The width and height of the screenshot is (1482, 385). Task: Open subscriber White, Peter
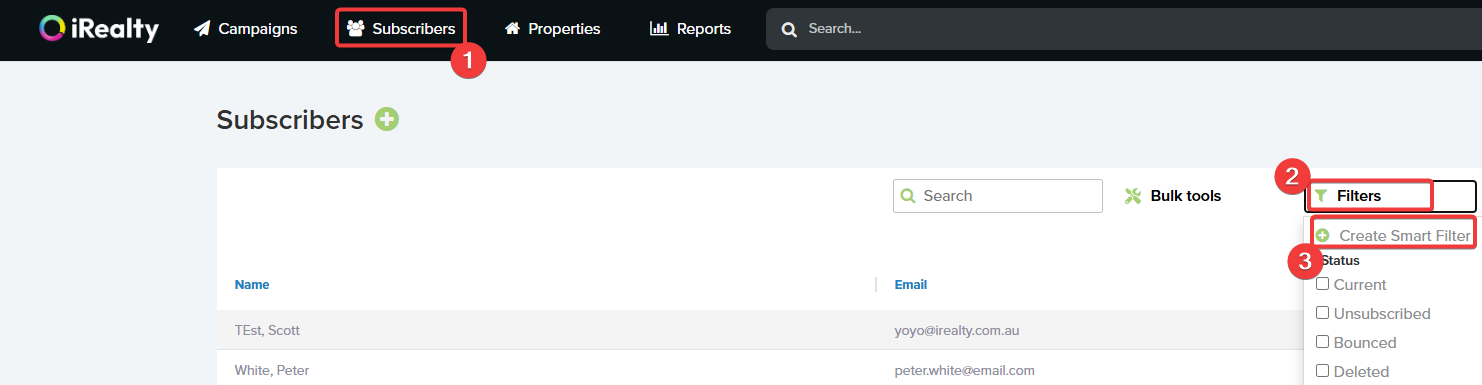point(272,370)
